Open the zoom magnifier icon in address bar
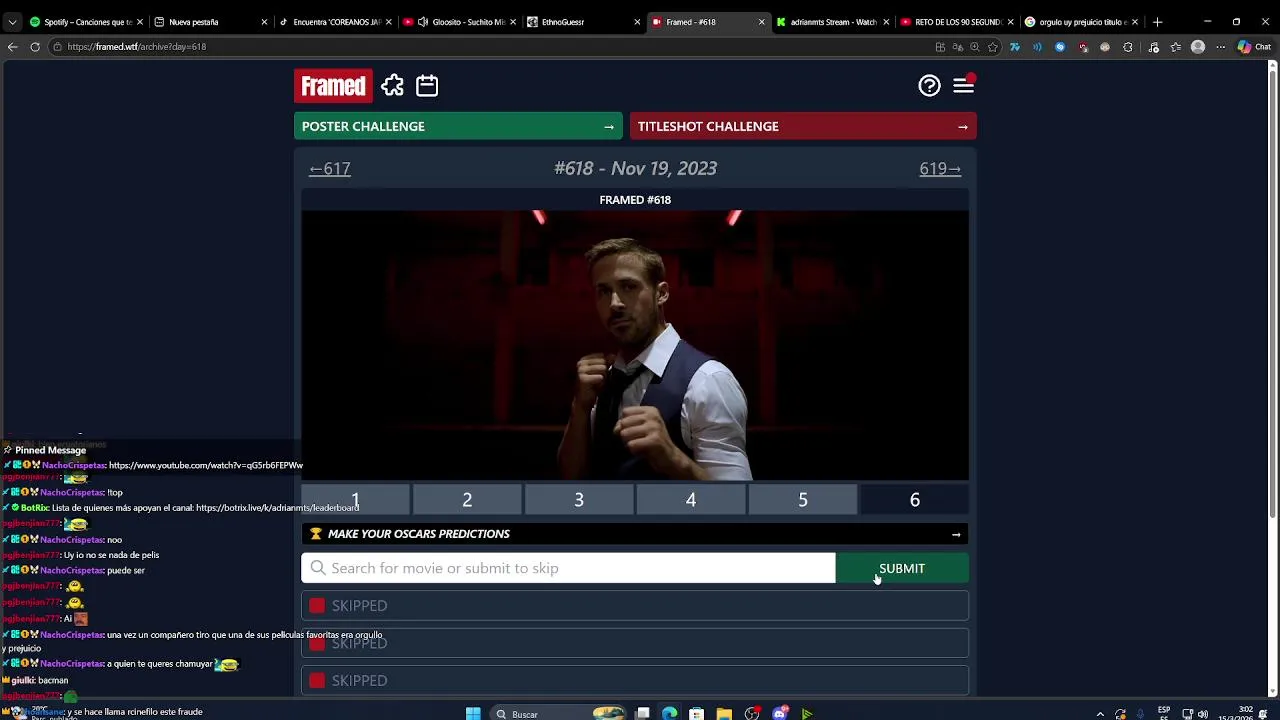The image size is (1280, 720). click(975, 47)
